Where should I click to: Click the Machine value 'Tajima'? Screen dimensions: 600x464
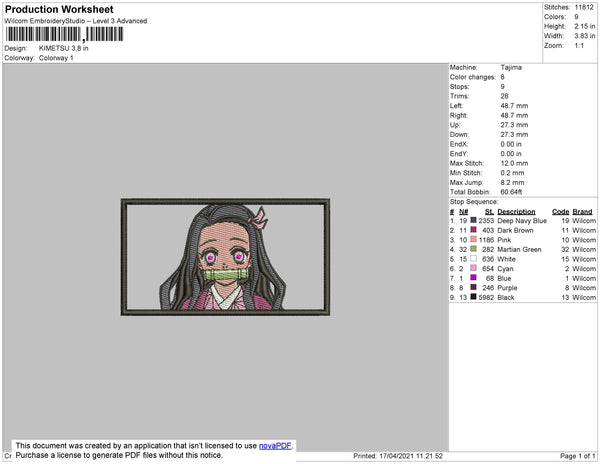[x=511, y=67]
